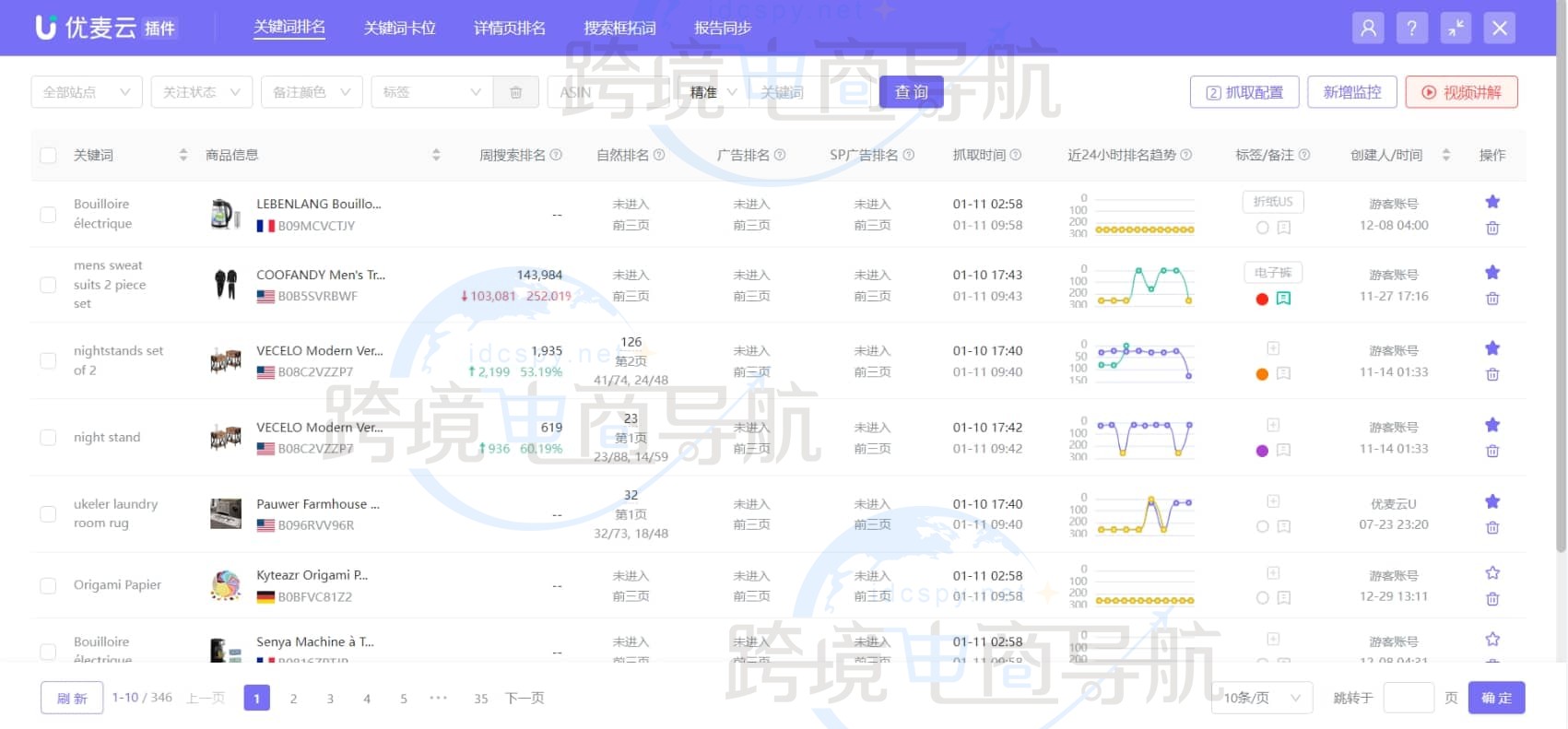Open the 精准 match type dropdown
Image resolution: width=1568 pixels, height=729 pixels.
coord(713,92)
